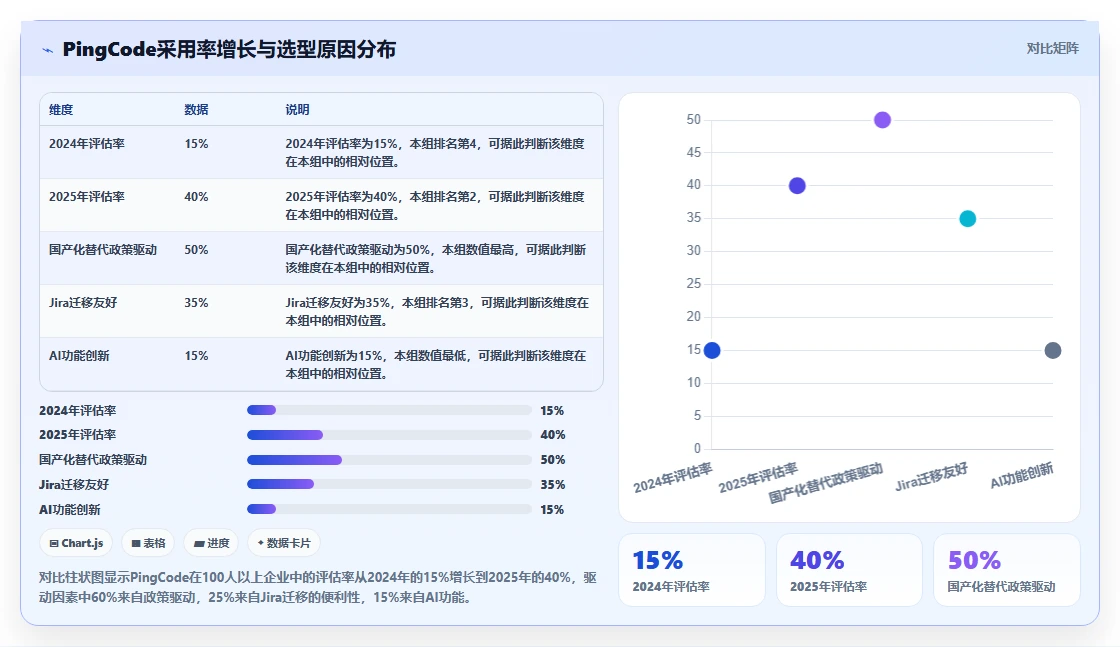This screenshot has height=647, width=1120.
Task: Click description starting Jira迁移友好为35%
Action: (437, 311)
